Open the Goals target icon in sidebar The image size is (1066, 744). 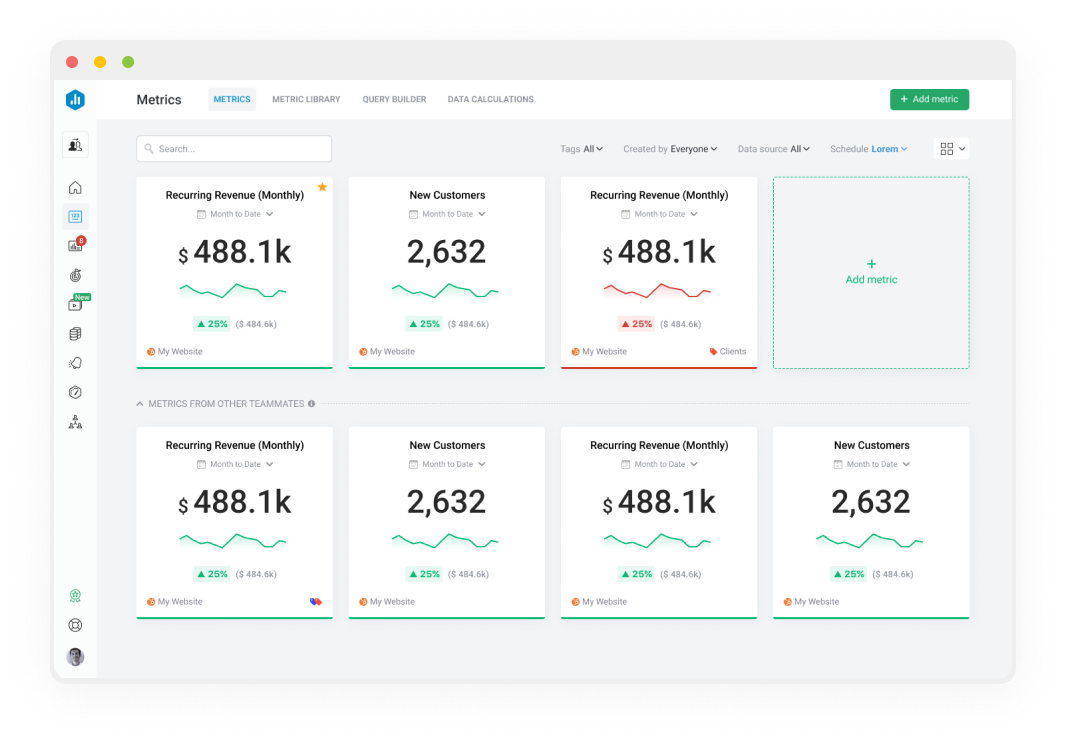click(75, 275)
